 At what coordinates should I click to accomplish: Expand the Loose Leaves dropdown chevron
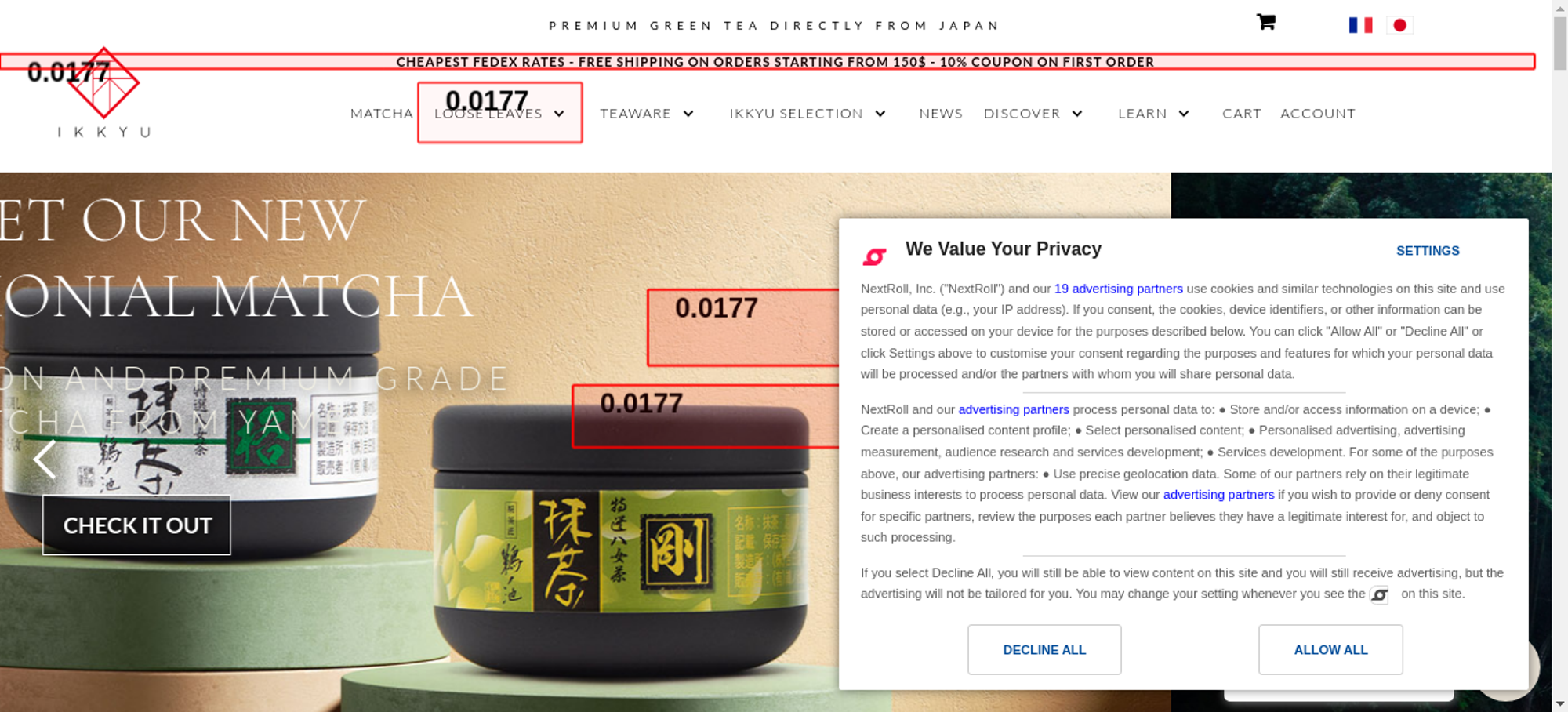[559, 114]
